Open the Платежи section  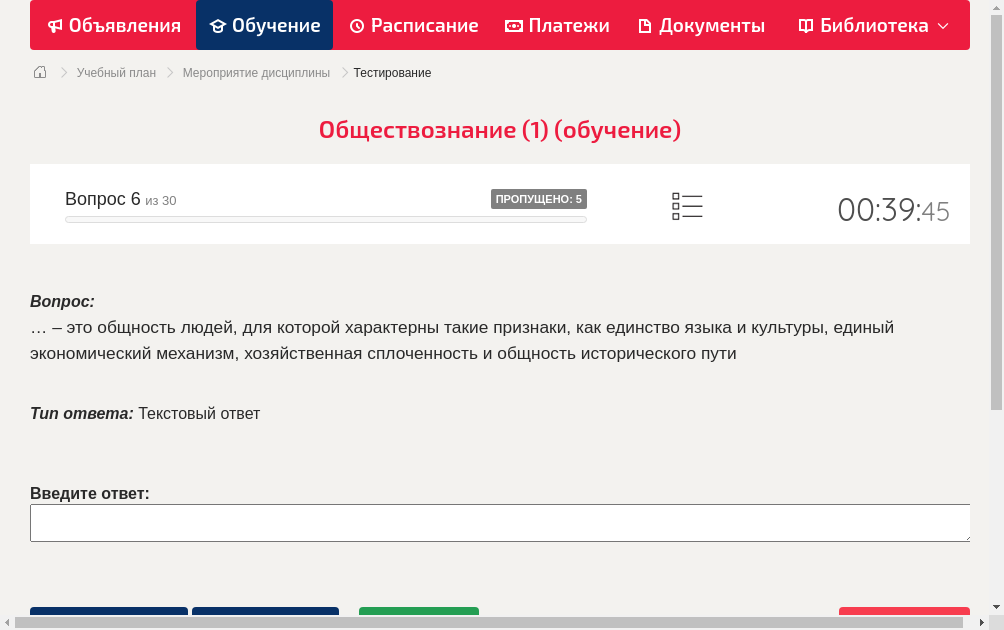point(557,25)
